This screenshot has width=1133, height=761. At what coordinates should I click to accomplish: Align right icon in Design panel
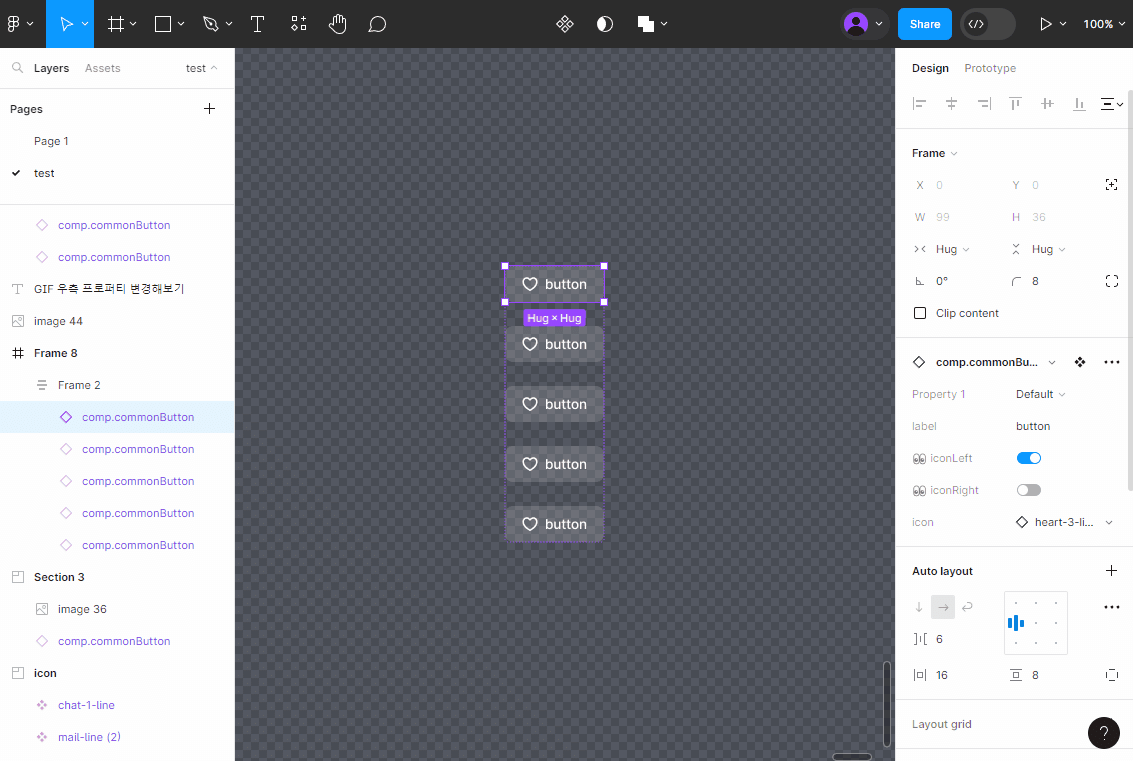tap(983, 104)
